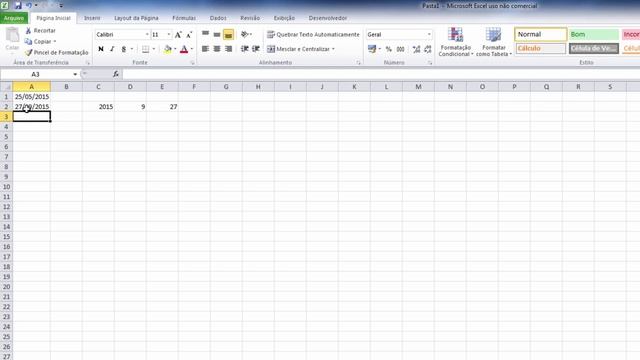The height and width of the screenshot is (360, 640).
Task: Apply the Bom cell style
Action: pos(594,34)
